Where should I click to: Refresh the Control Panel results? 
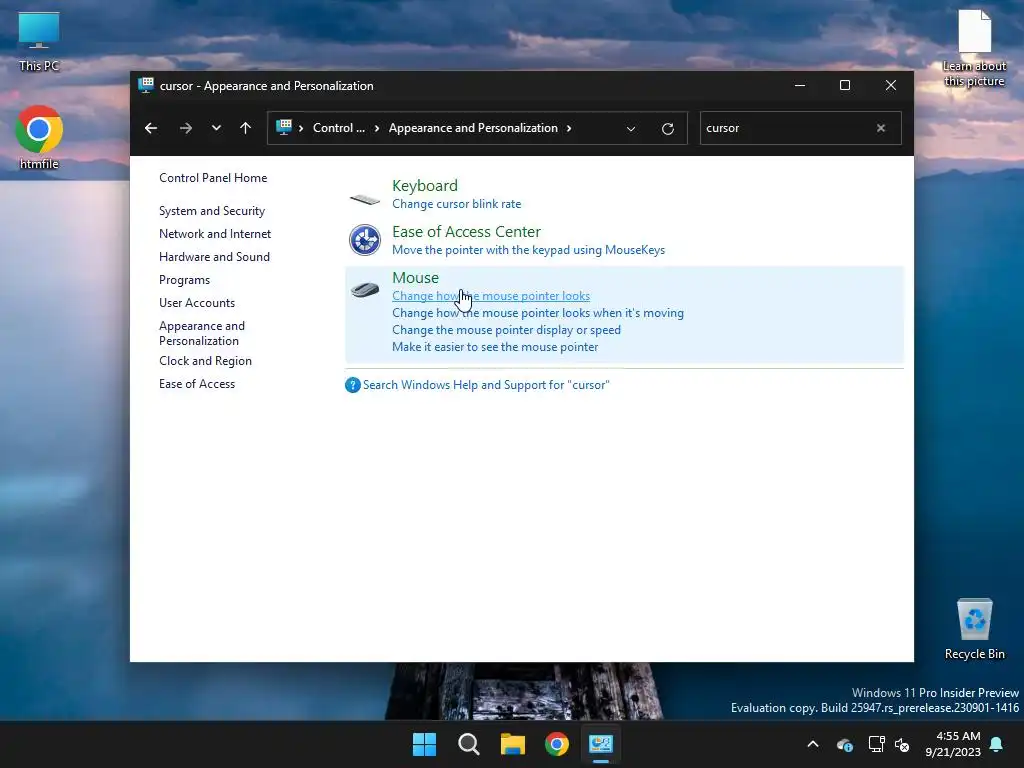tap(667, 129)
